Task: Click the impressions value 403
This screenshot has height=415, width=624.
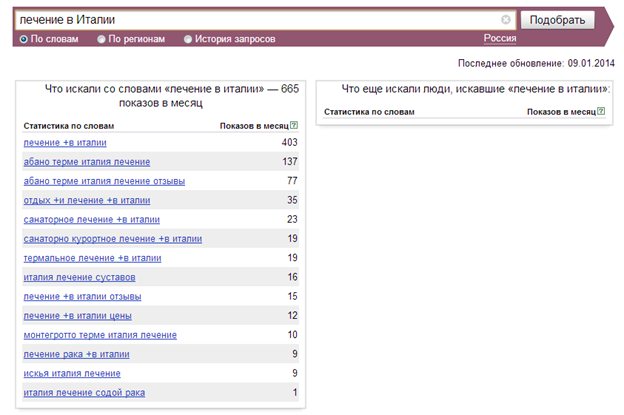Action: tap(289, 142)
